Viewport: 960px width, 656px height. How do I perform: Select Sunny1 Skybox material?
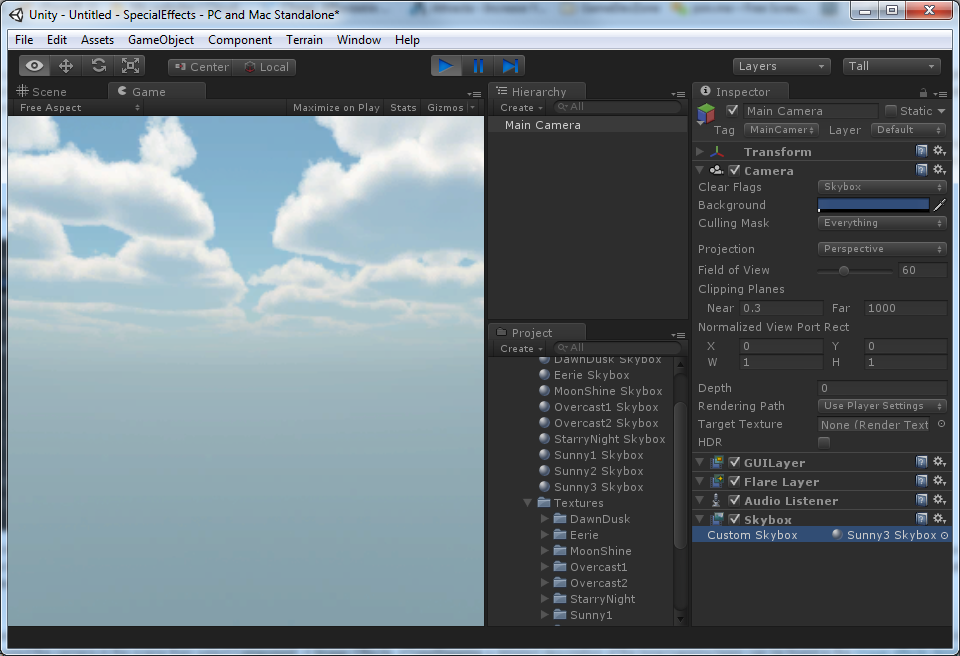pos(598,455)
